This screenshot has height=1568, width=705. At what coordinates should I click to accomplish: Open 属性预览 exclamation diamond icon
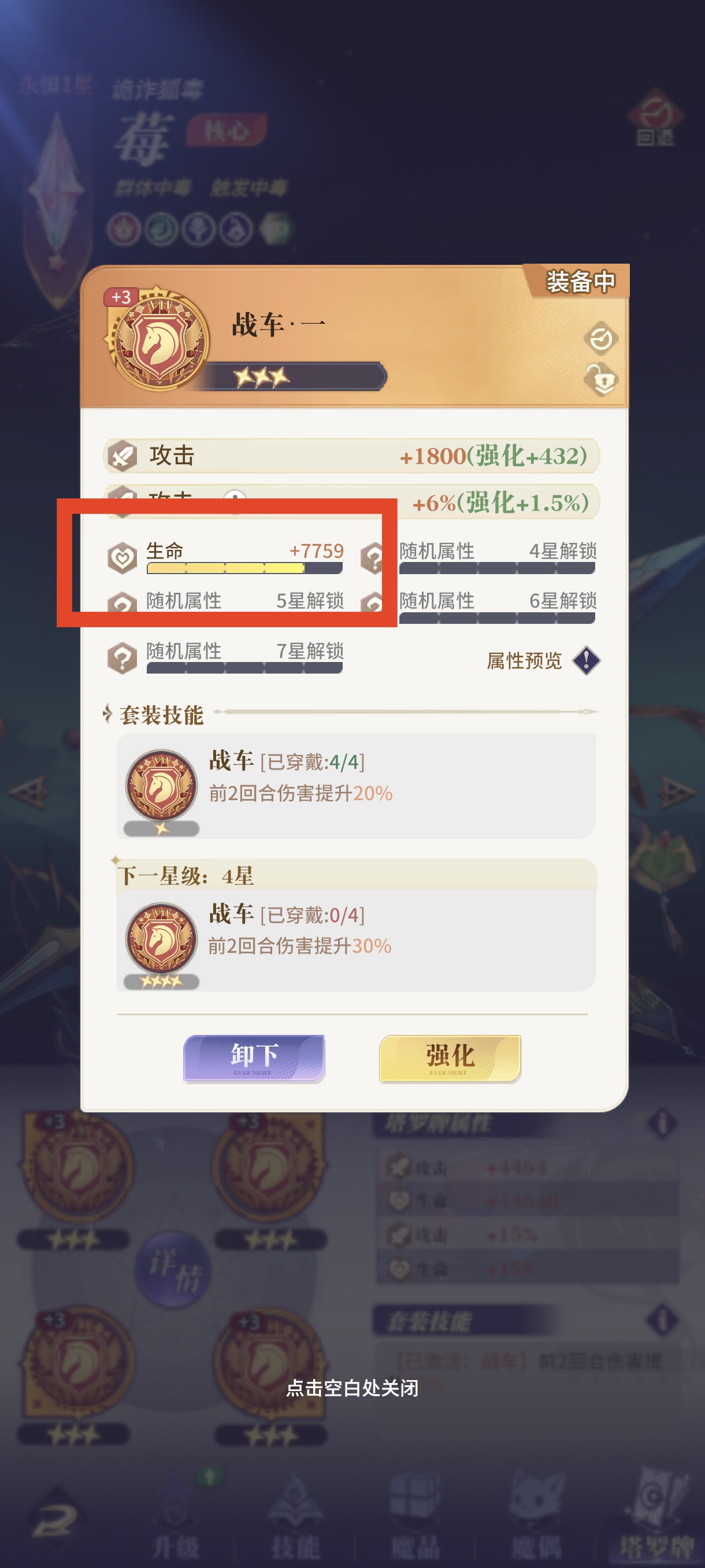pyautogui.click(x=587, y=660)
